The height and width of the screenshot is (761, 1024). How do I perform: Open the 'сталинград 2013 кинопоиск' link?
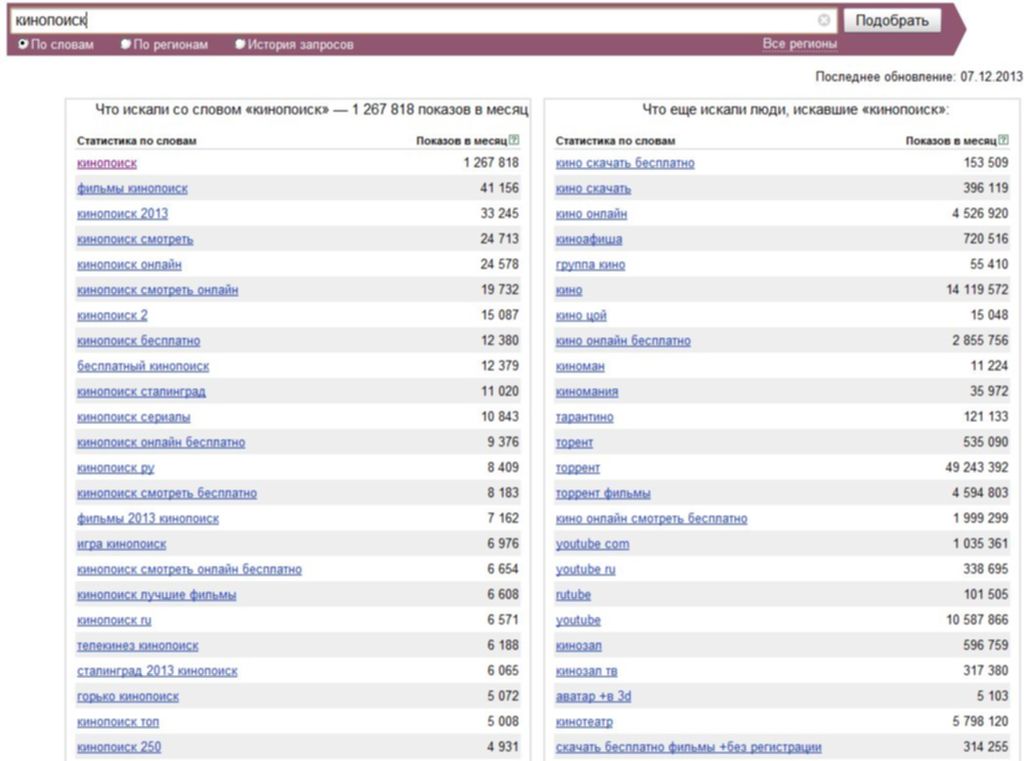(x=157, y=672)
